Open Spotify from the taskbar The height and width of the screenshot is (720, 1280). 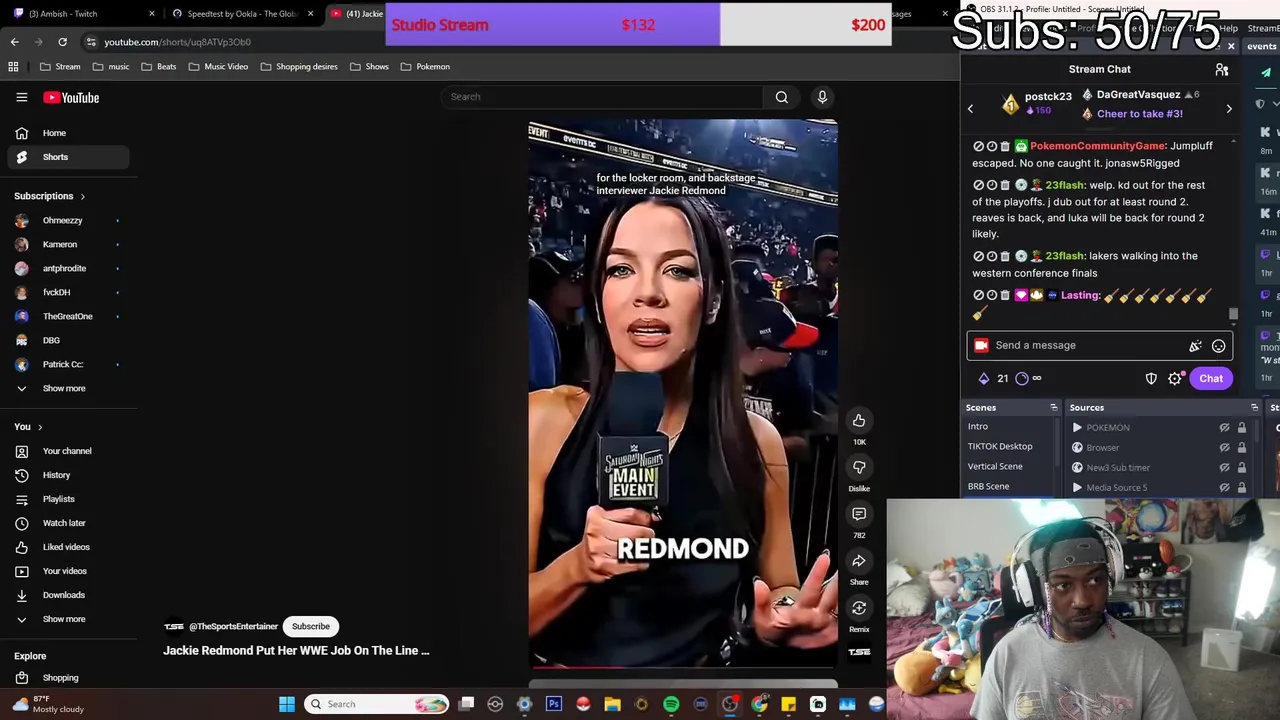coord(671,704)
